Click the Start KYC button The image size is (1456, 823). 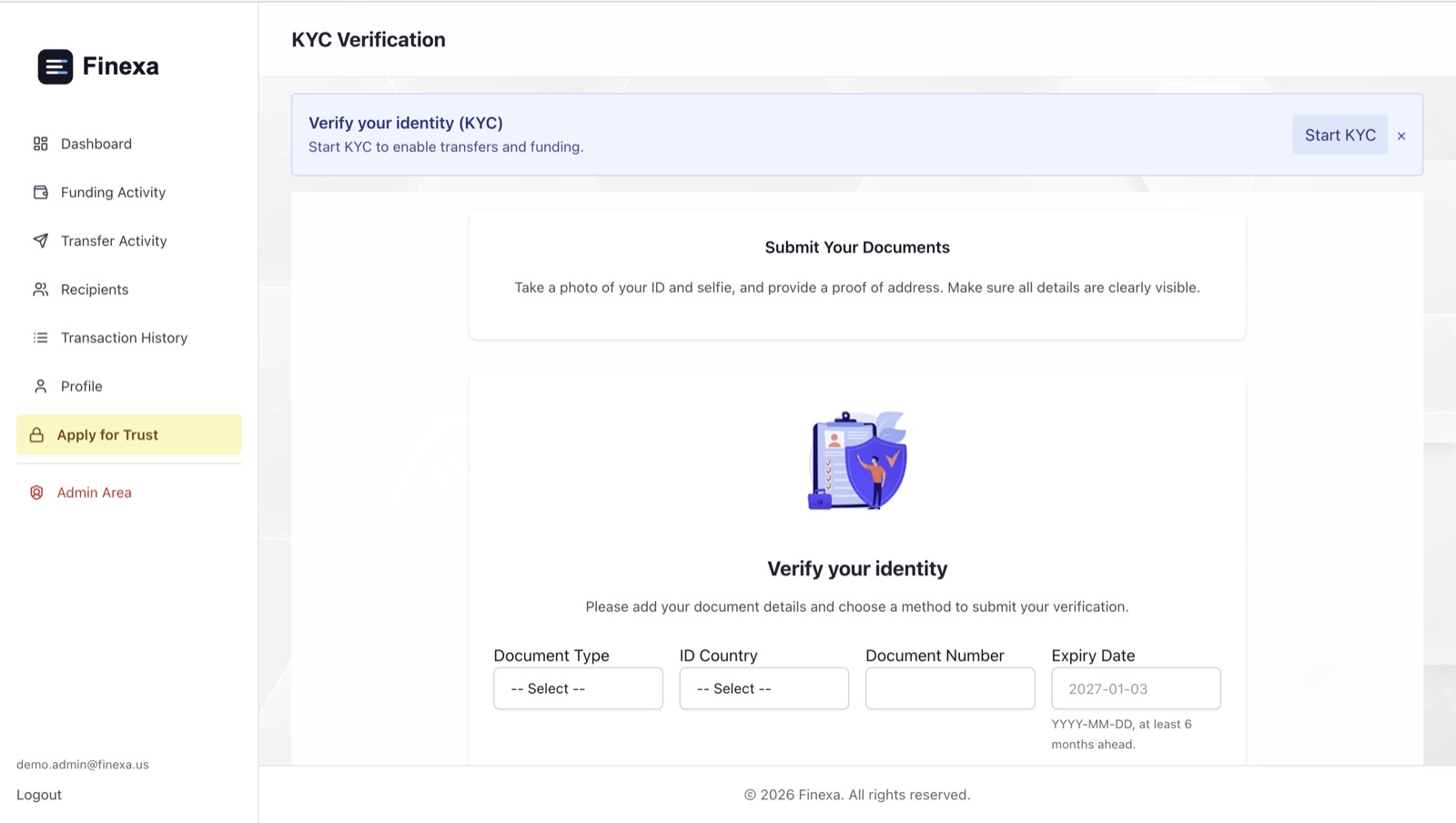tap(1340, 135)
